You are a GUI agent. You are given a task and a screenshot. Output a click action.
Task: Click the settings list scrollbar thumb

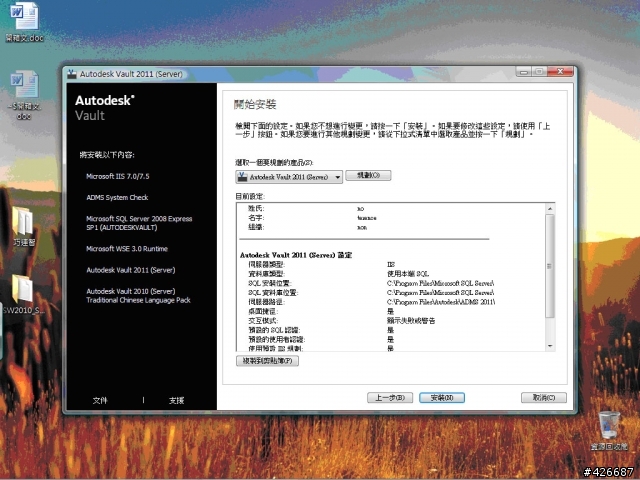(x=550, y=266)
